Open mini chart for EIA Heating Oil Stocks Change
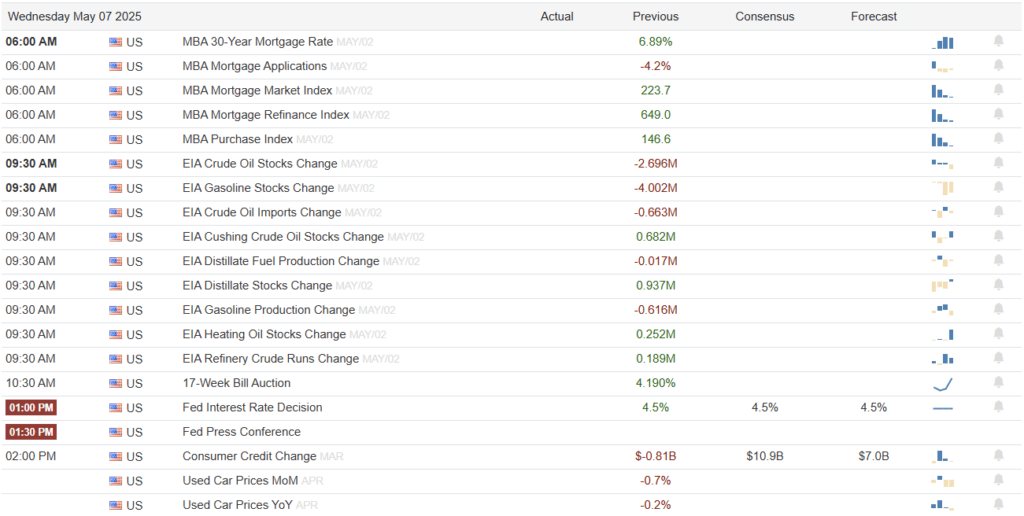This screenshot has width=1024, height=516. pyautogui.click(x=942, y=334)
